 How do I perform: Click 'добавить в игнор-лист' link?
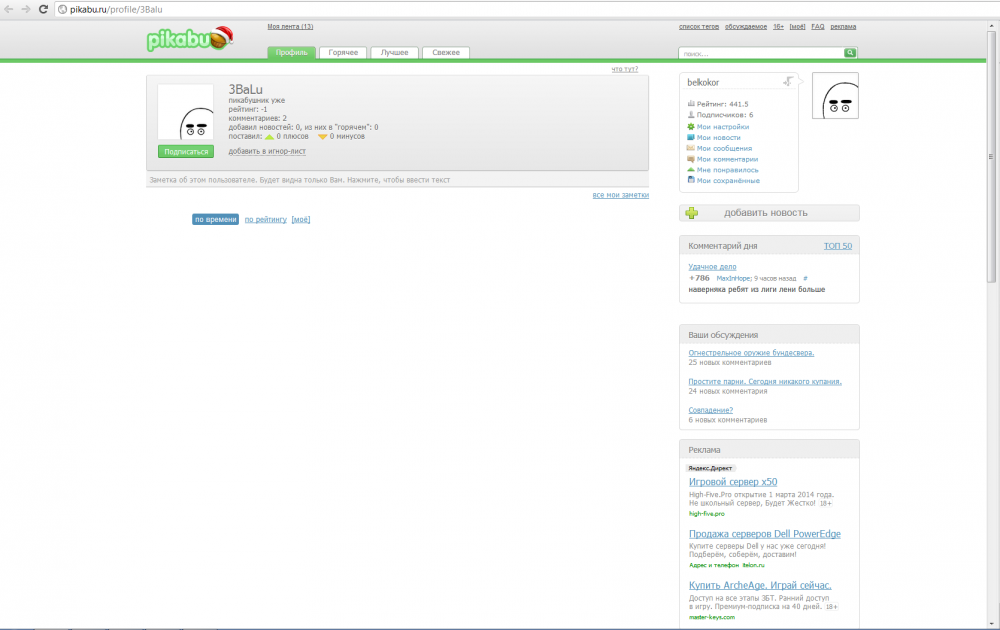(267, 152)
